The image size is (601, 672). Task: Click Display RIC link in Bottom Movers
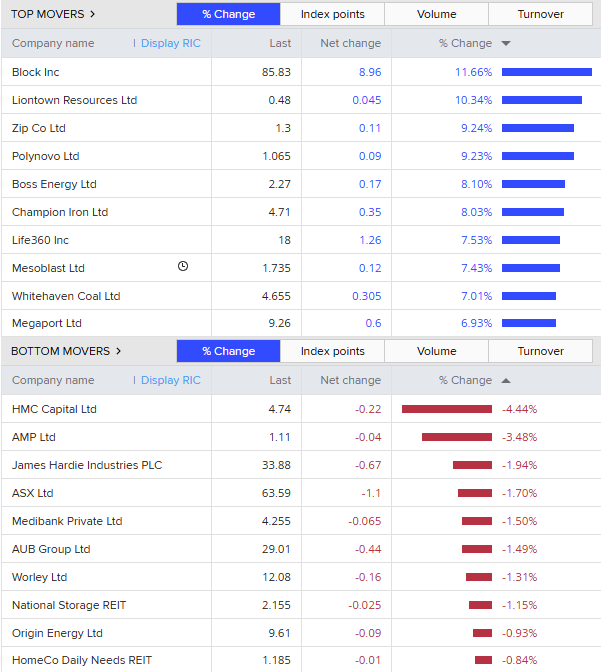(x=171, y=380)
